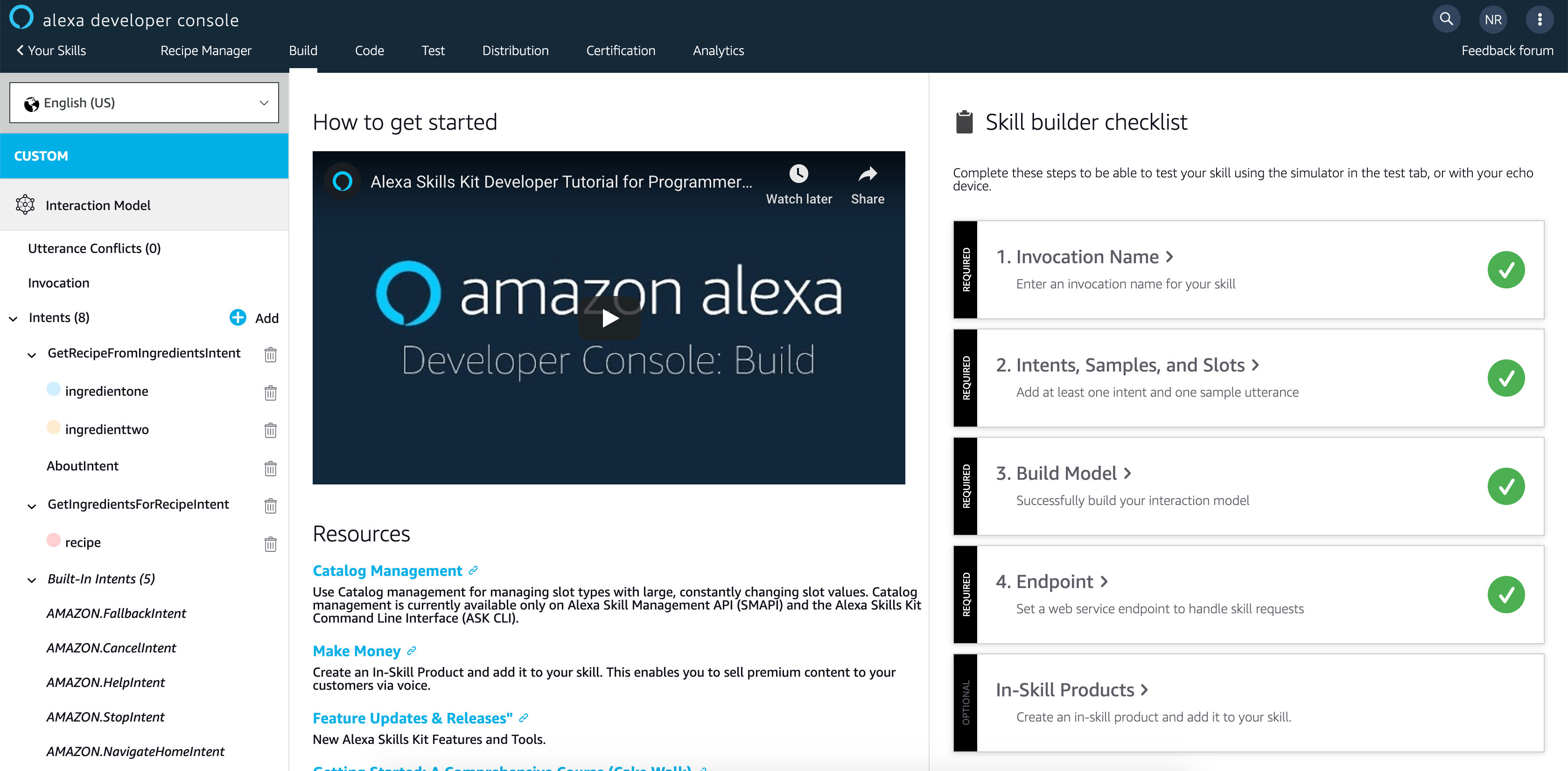Delete the ingredienttwo slot via trash icon
Screen dimensions: 1568x771
click(271, 430)
